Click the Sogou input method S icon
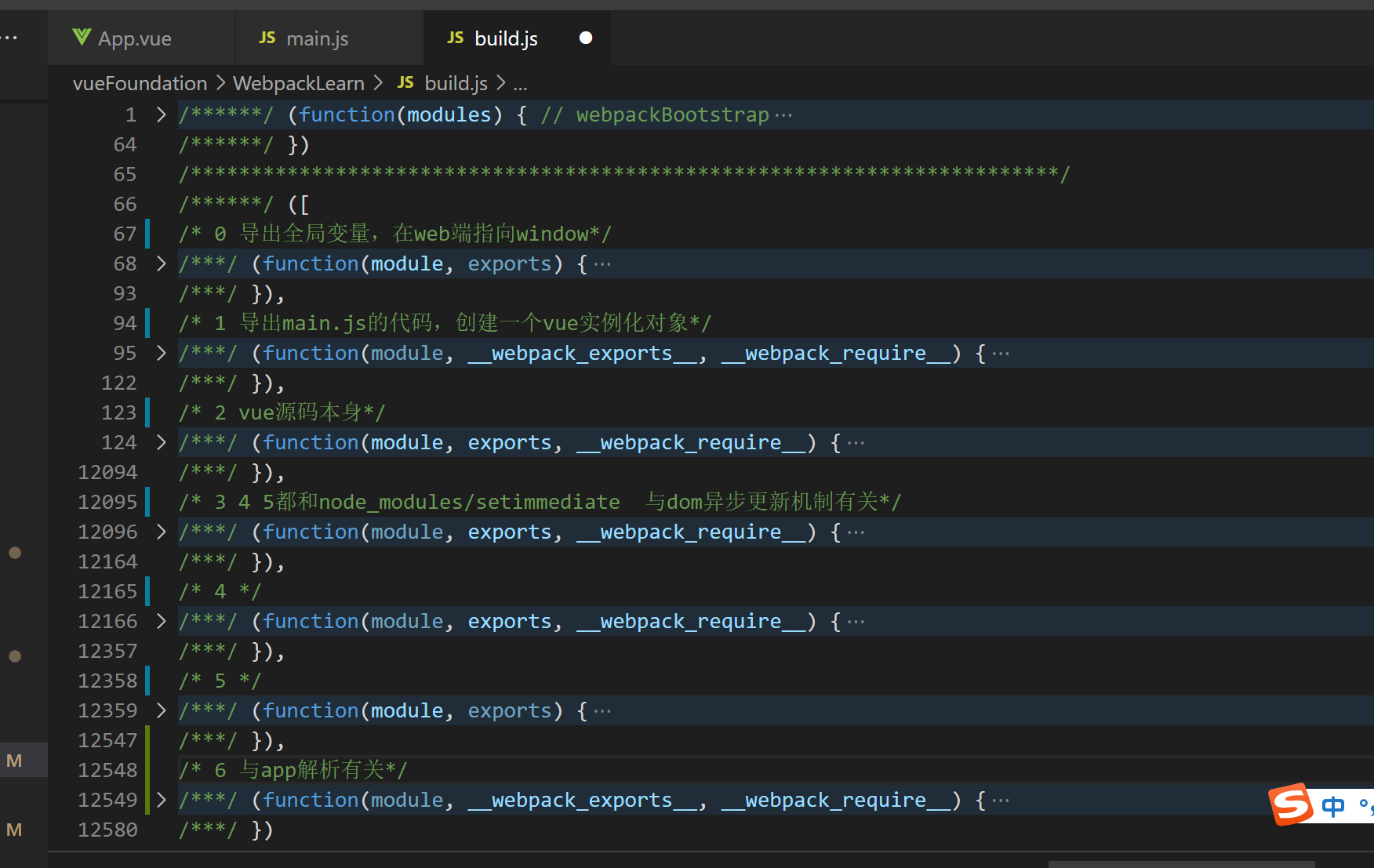 (x=1290, y=804)
